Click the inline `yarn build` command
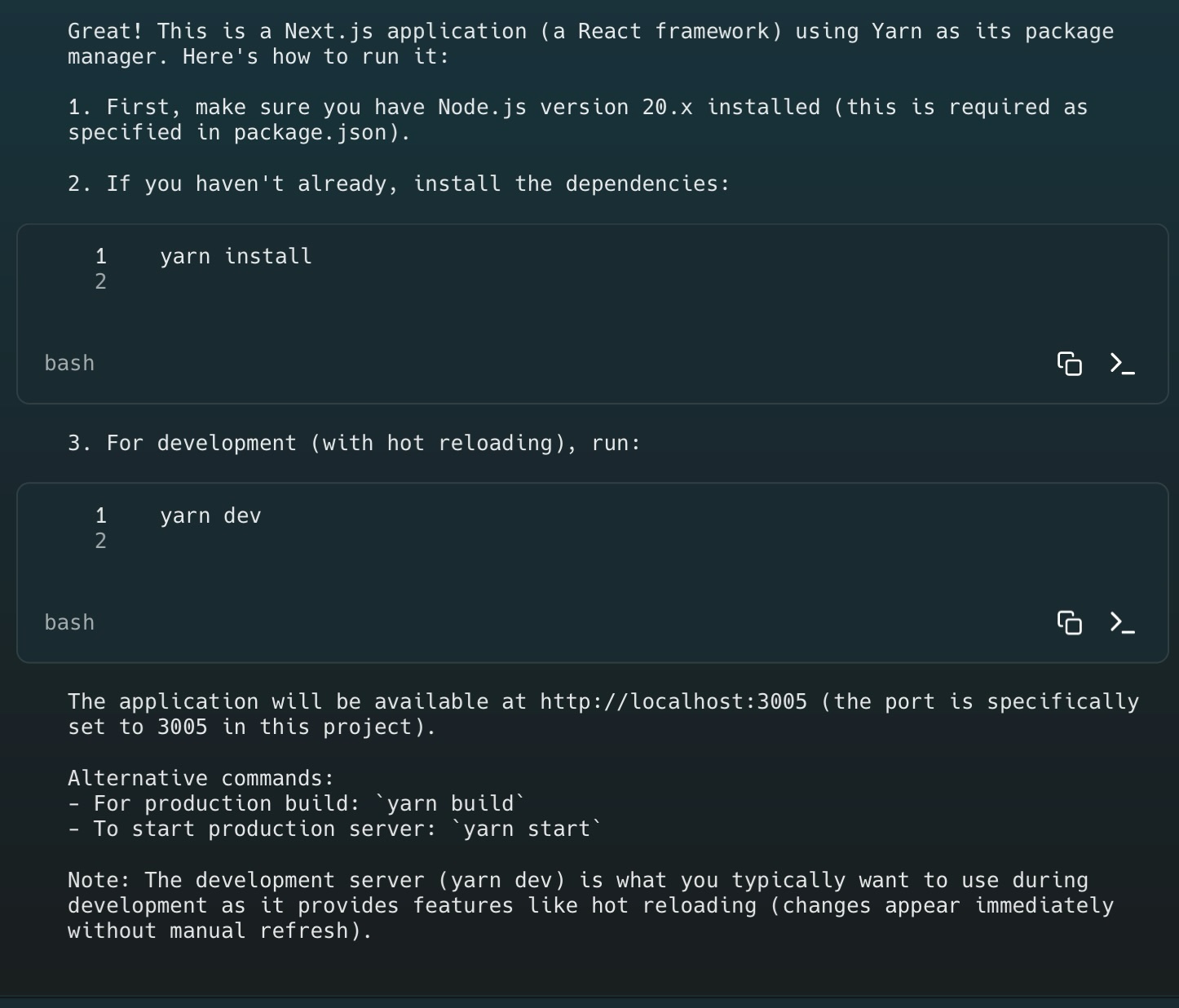 pyautogui.click(x=450, y=804)
